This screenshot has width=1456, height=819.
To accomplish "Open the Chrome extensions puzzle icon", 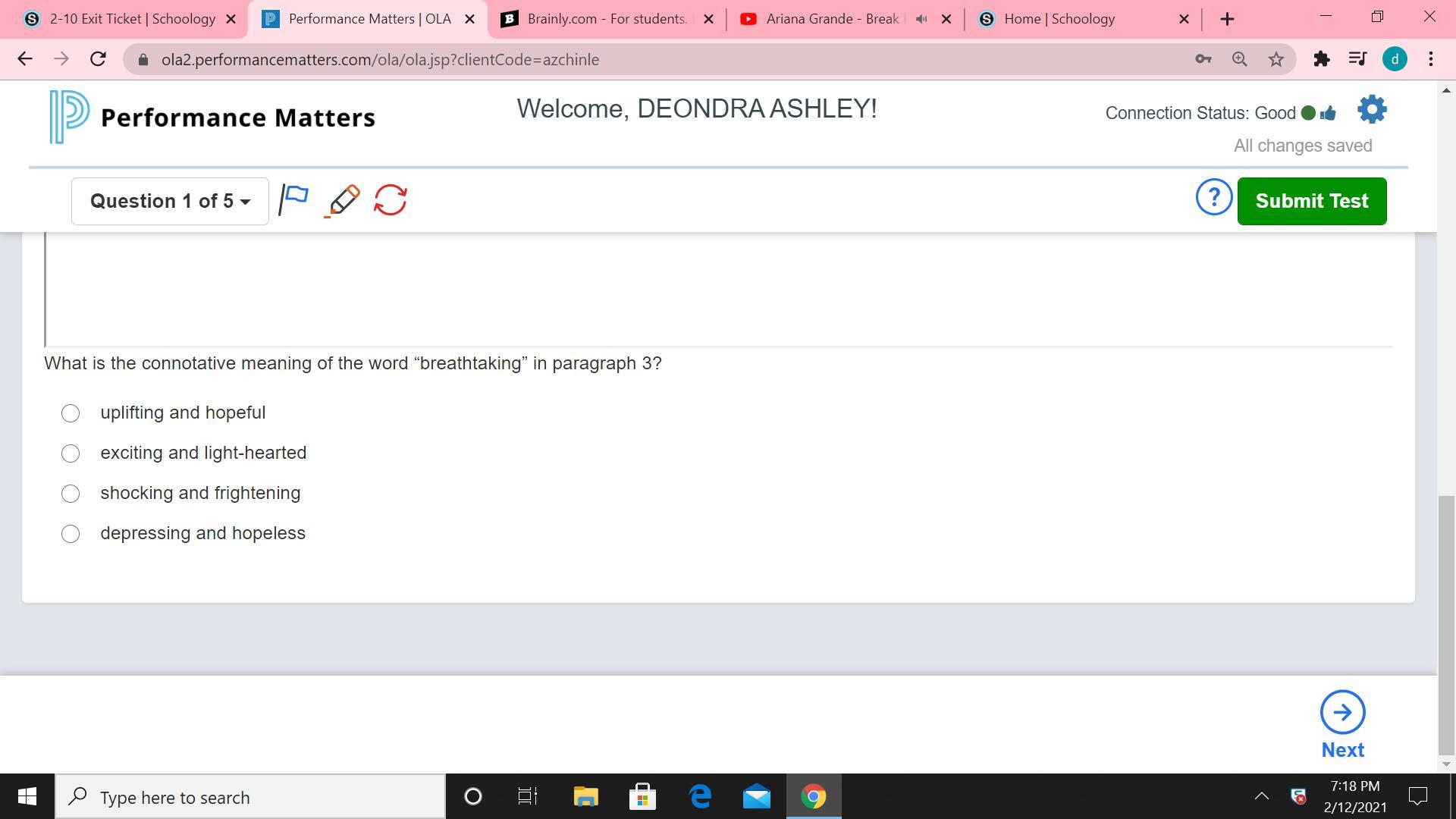I will point(1322,59).
